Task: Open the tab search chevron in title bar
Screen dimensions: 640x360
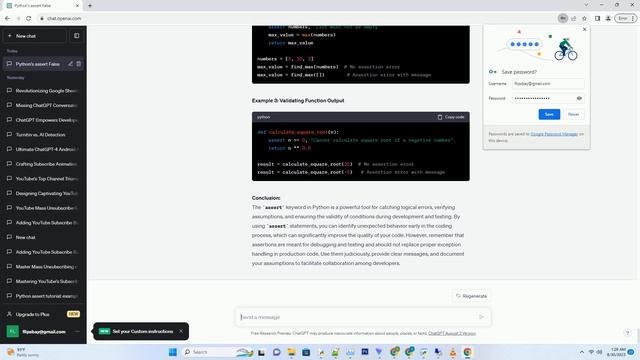Action: click(586, 5)
